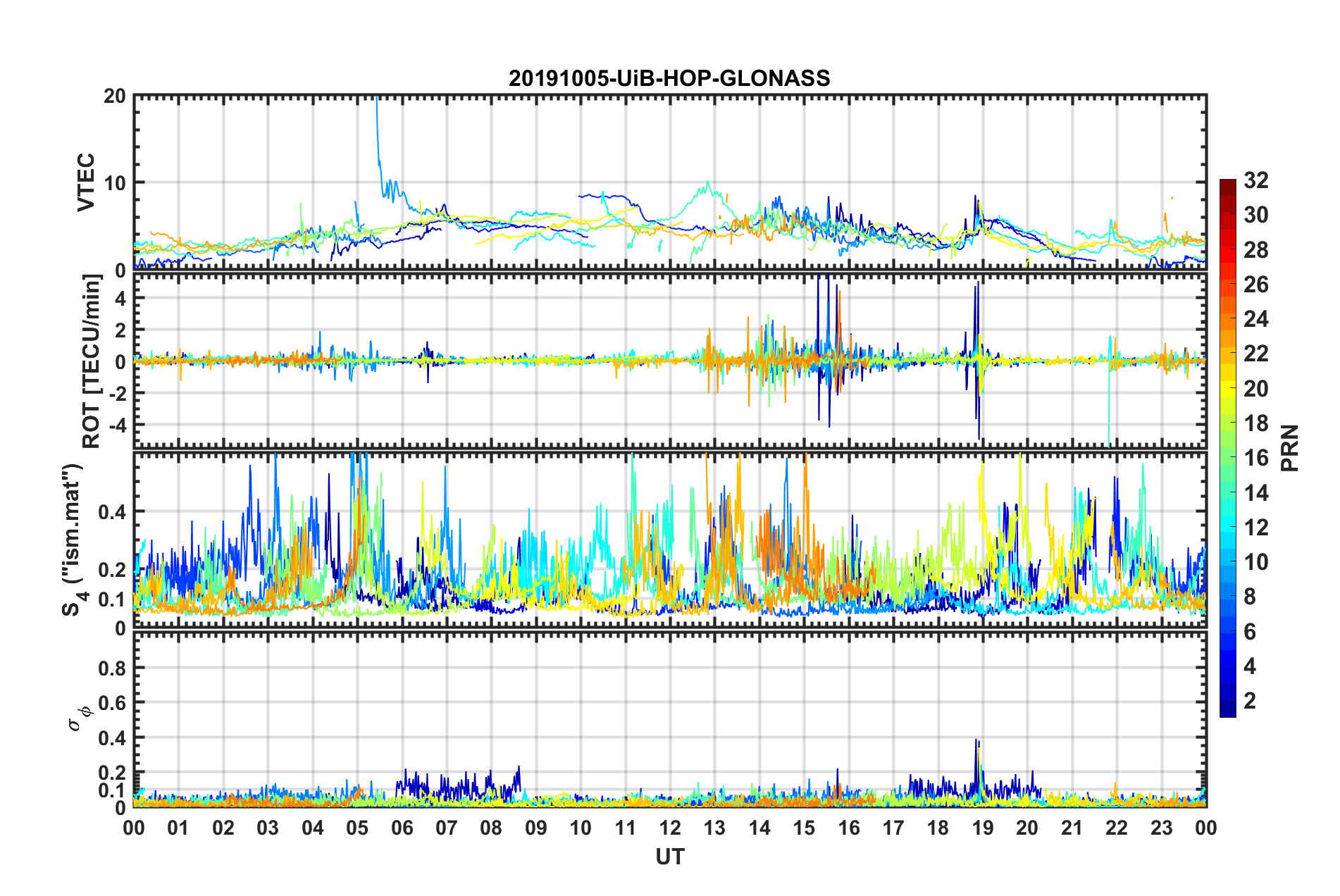Click the S4 ("ism.mat") y-axis label

click(73, 540)
